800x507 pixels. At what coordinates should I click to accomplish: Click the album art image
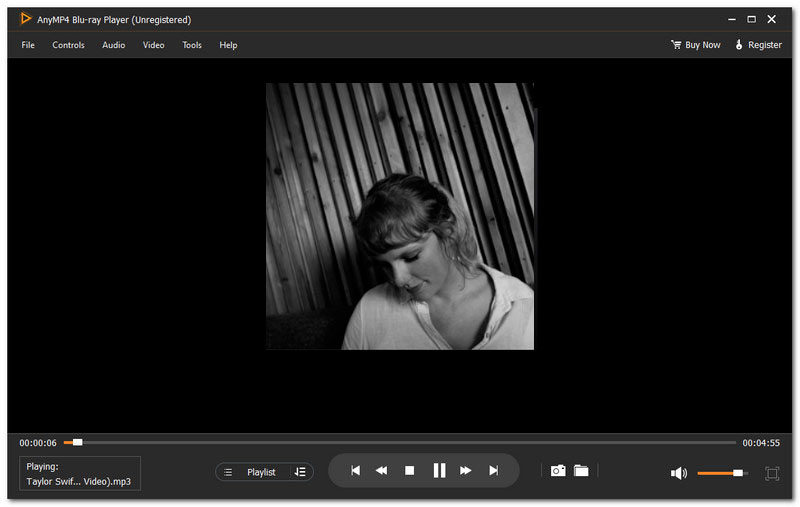click(400, 216)
